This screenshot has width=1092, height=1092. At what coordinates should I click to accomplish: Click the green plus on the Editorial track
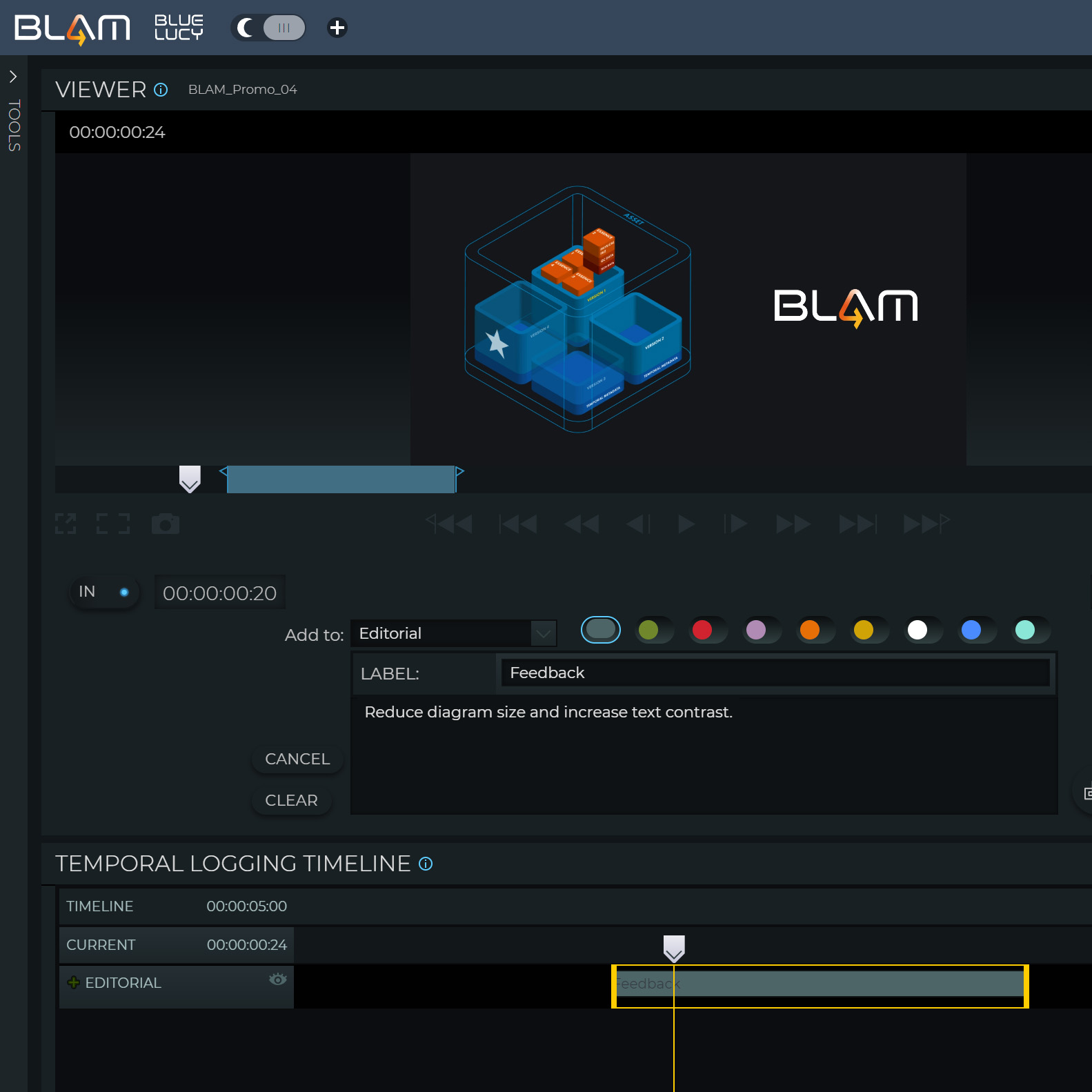[x=74, y=982]
